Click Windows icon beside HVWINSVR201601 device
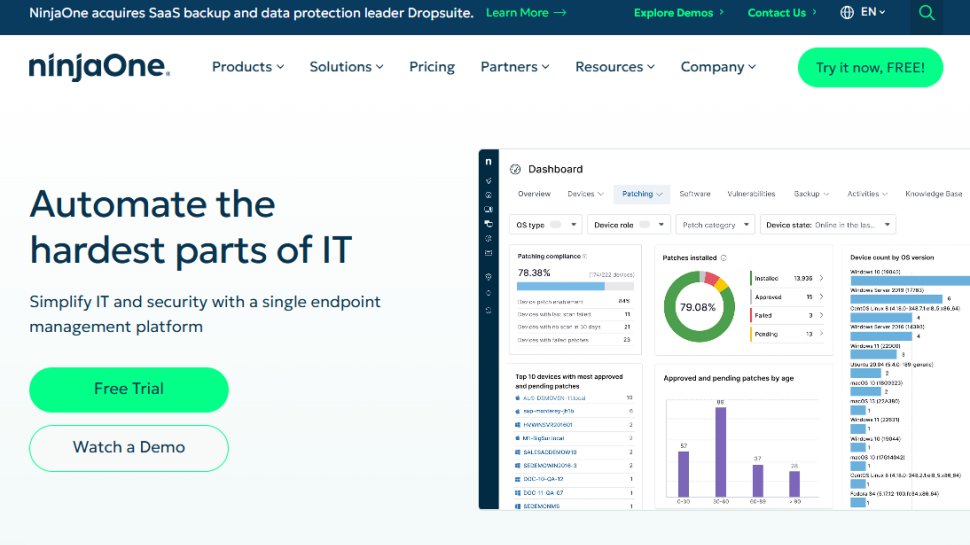 click(x=518, y=425)
